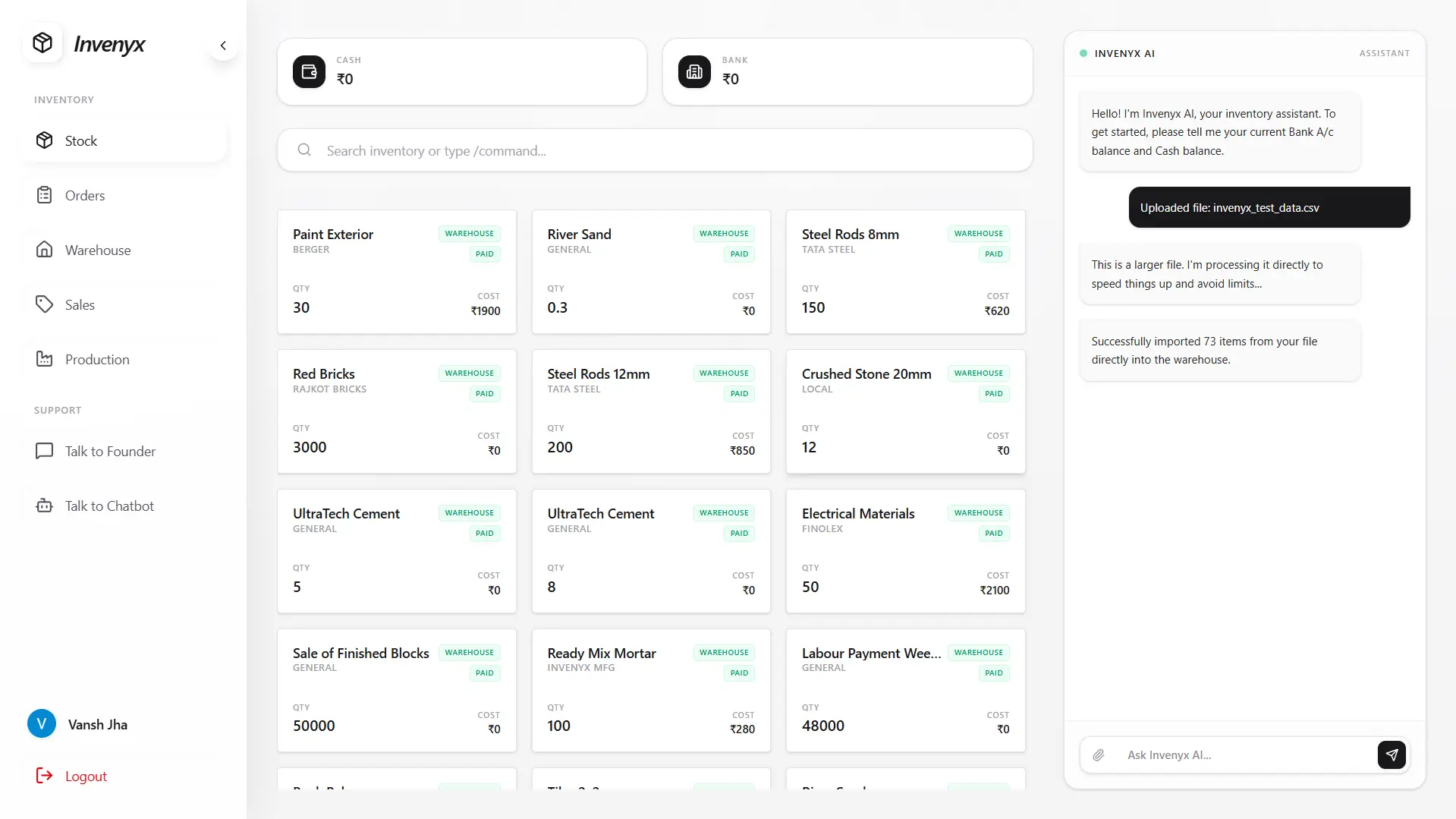Click the Successfully imported 73 items message
The height and width of the screenshot is (819, 1456).
click(x=1220, y=351)
